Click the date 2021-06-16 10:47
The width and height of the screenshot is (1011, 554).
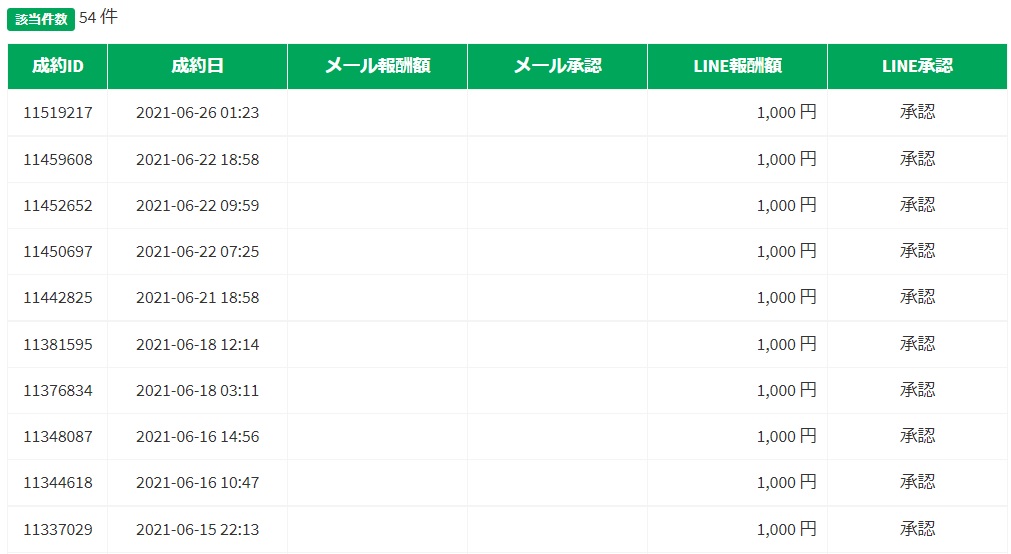point(197,483)
